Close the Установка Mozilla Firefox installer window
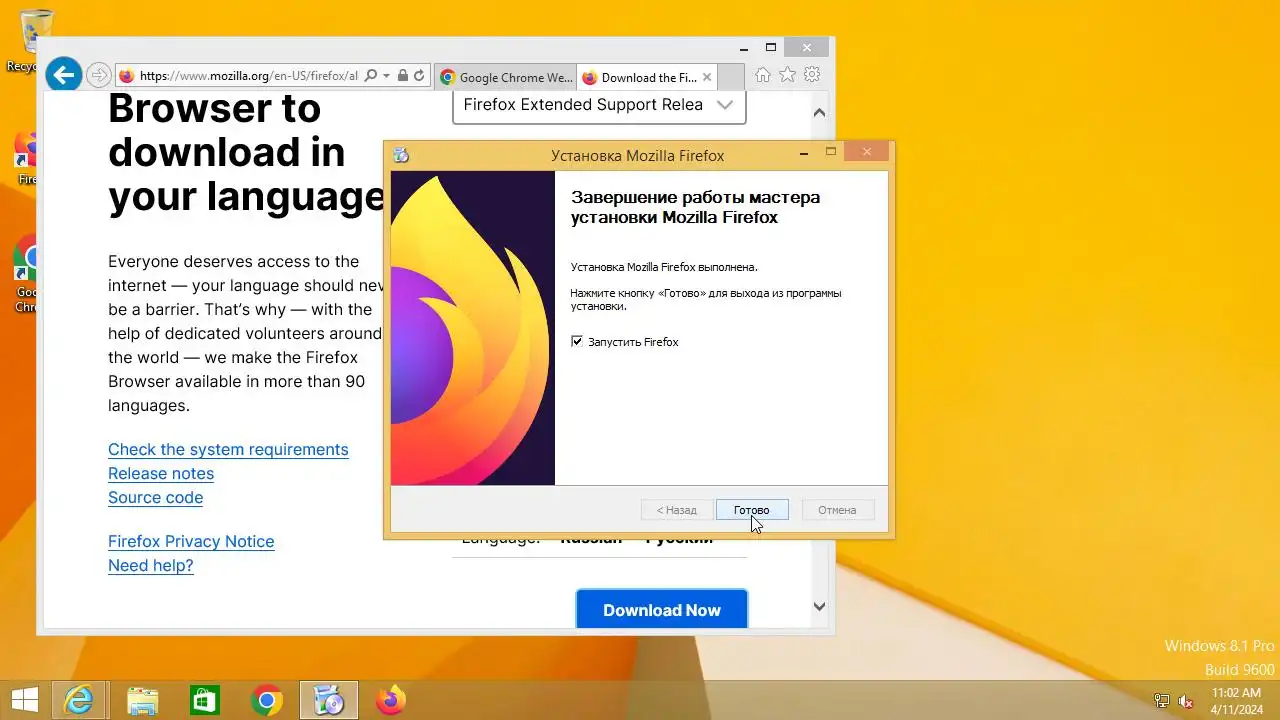The width and height of the screenshot is (1280, 720). [x=866, y=152]
